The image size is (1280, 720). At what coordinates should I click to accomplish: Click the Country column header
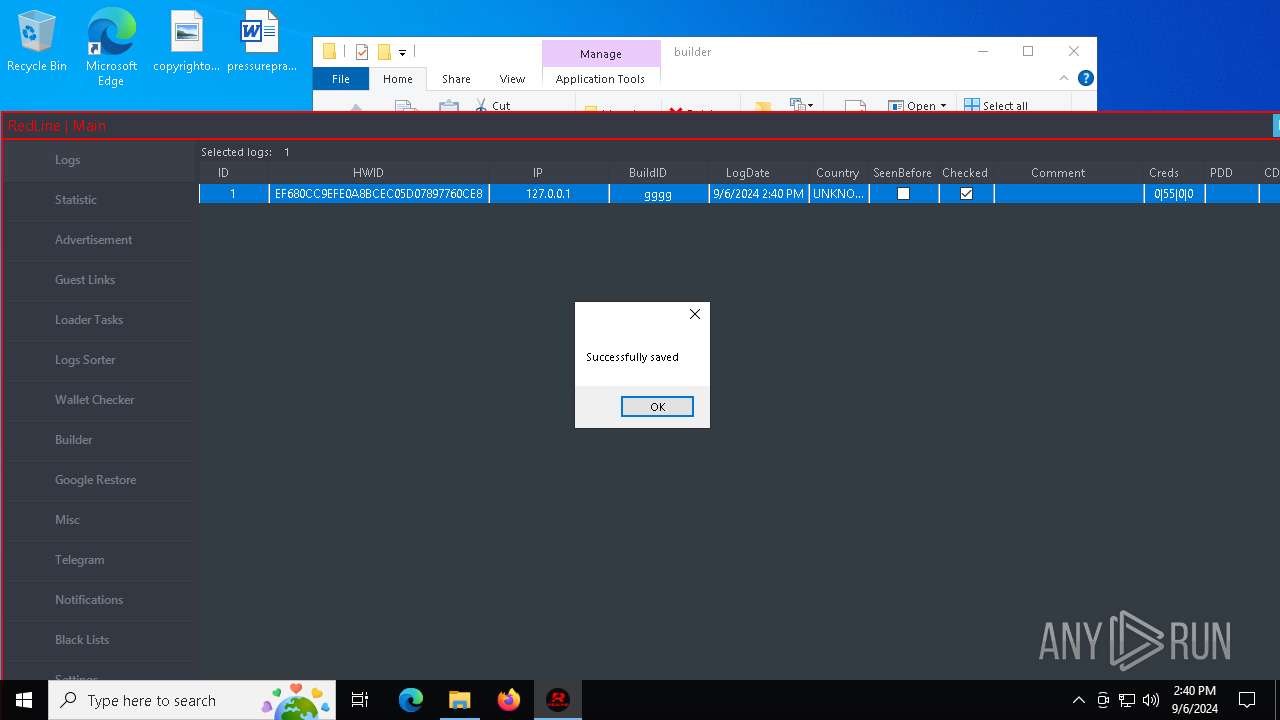tap(838, 173)
